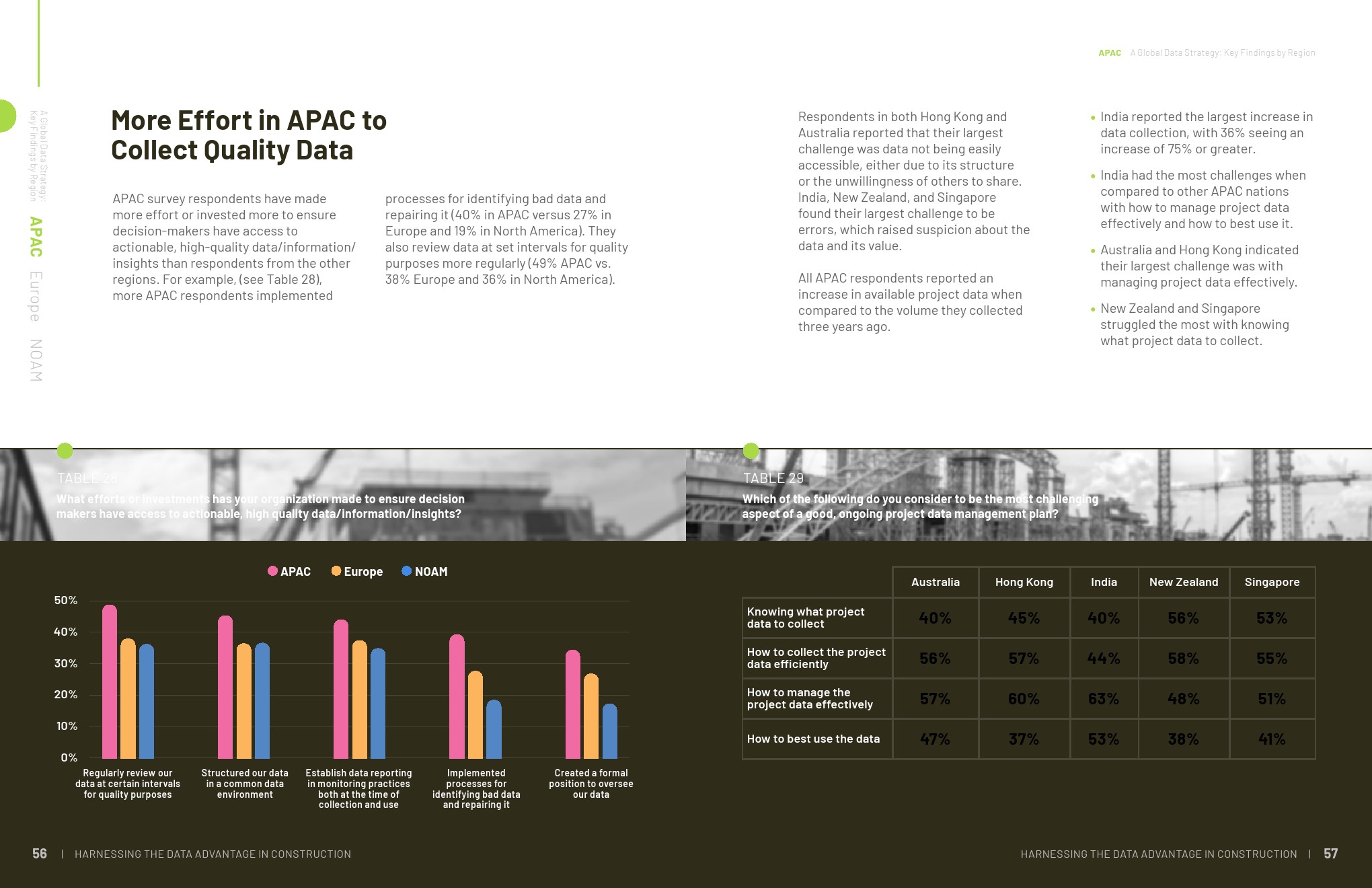The image size is (1372, 888).
Task: Click the green APAC header label
Action: pos(1109,53)
